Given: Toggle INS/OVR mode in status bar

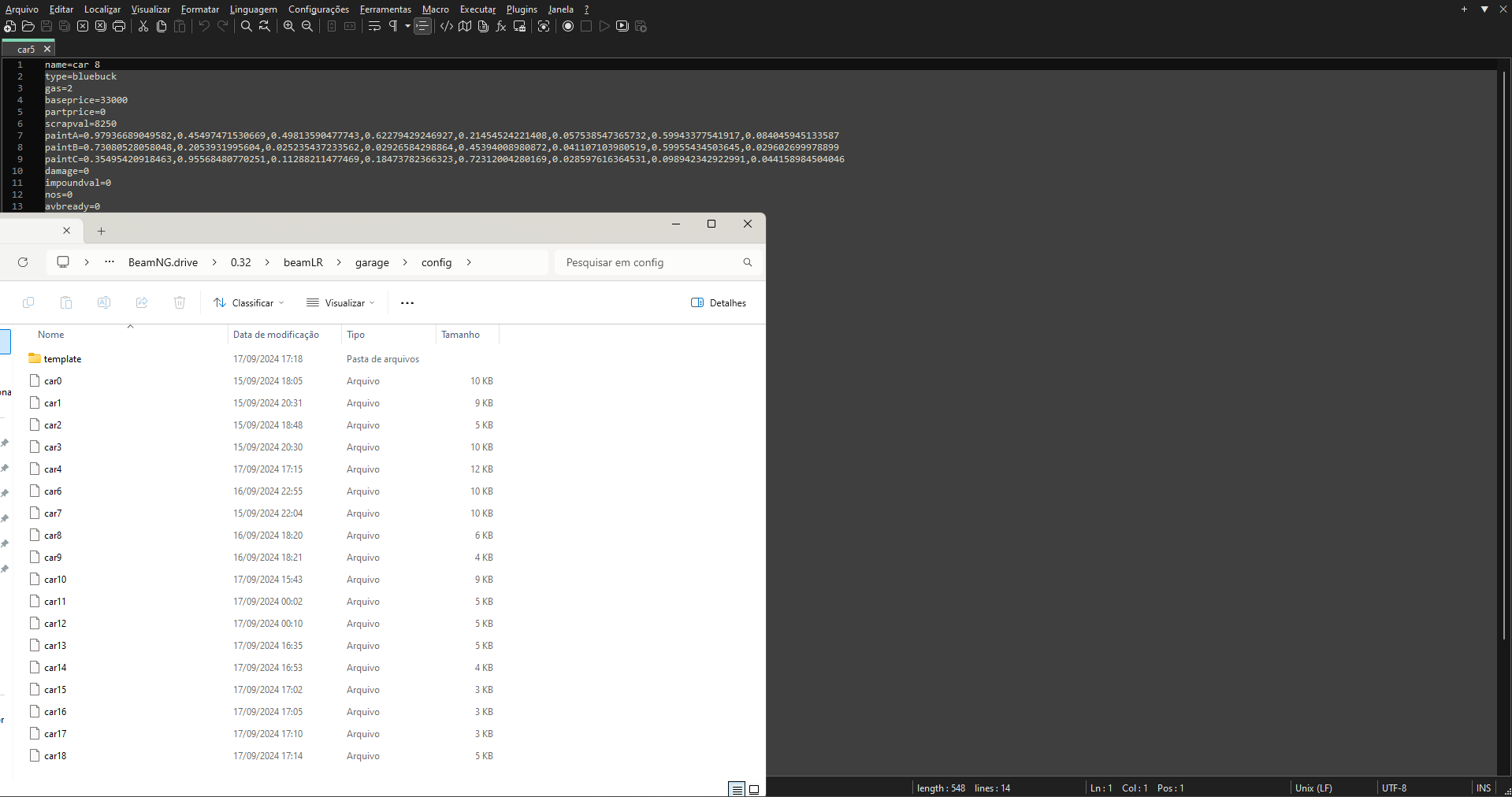Looking at the screenshot, I should click(1484, 788).
